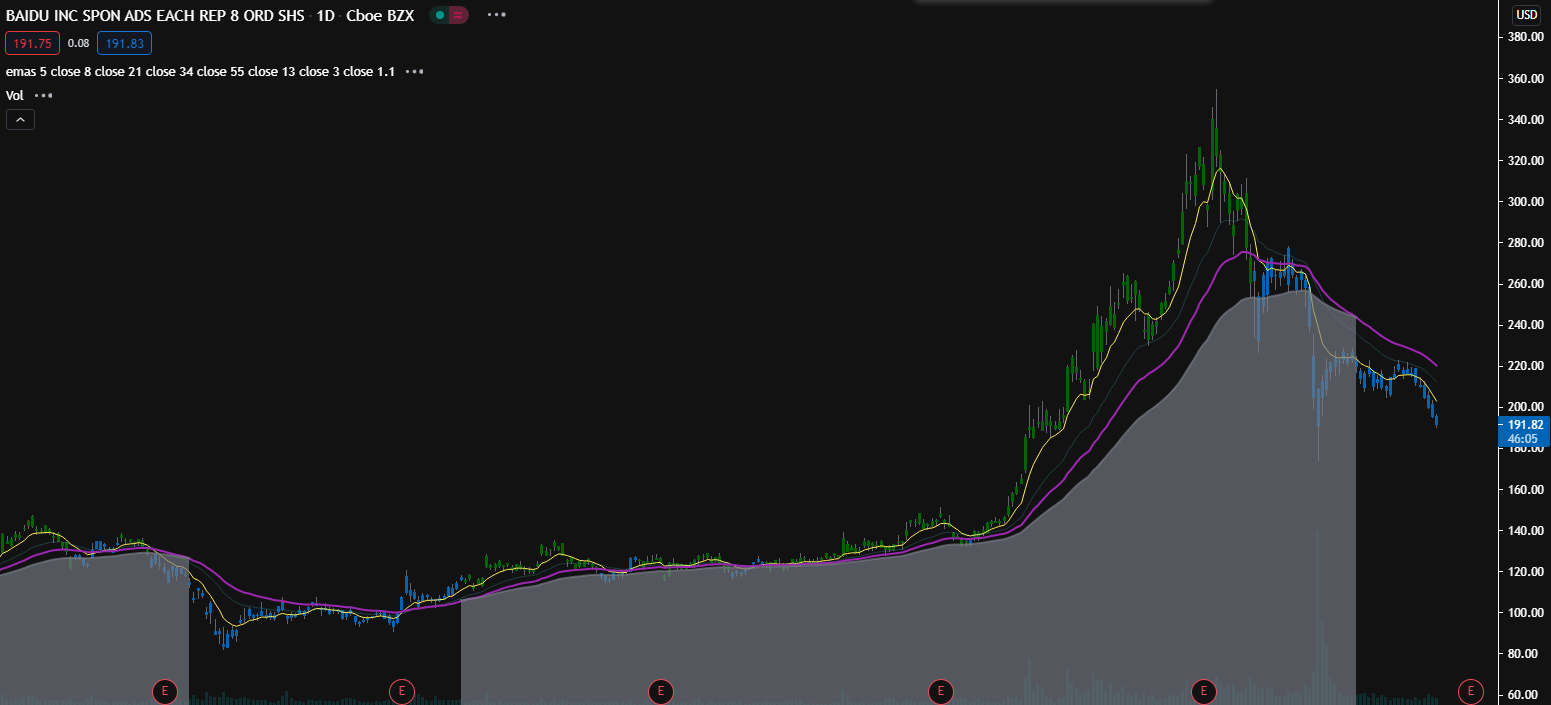Screen dimensions: 1551x705
Task: Click the pink data update indicator icon
Action: pos(458,15)
